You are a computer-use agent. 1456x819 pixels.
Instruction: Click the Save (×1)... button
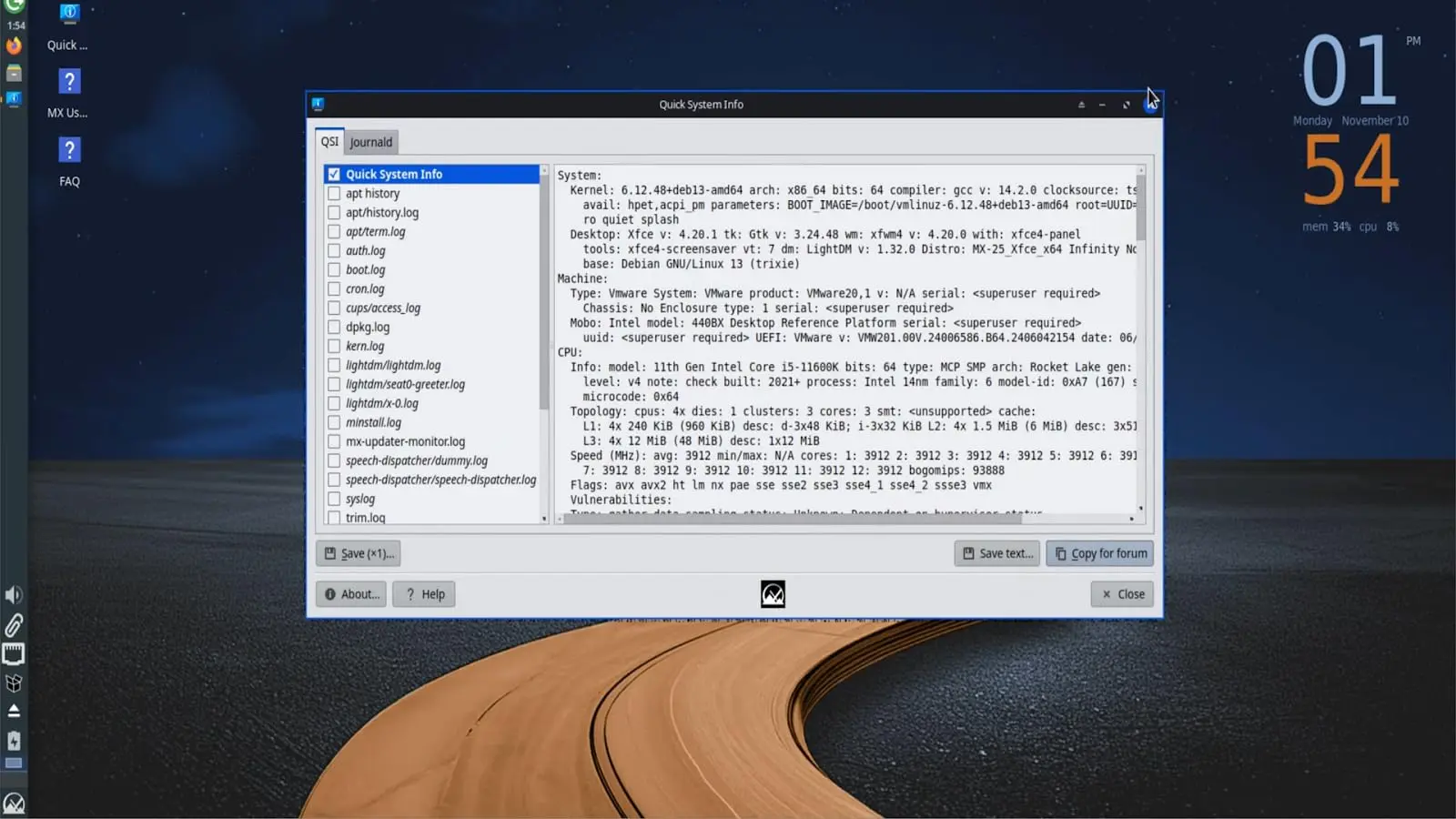pos(358,553)
